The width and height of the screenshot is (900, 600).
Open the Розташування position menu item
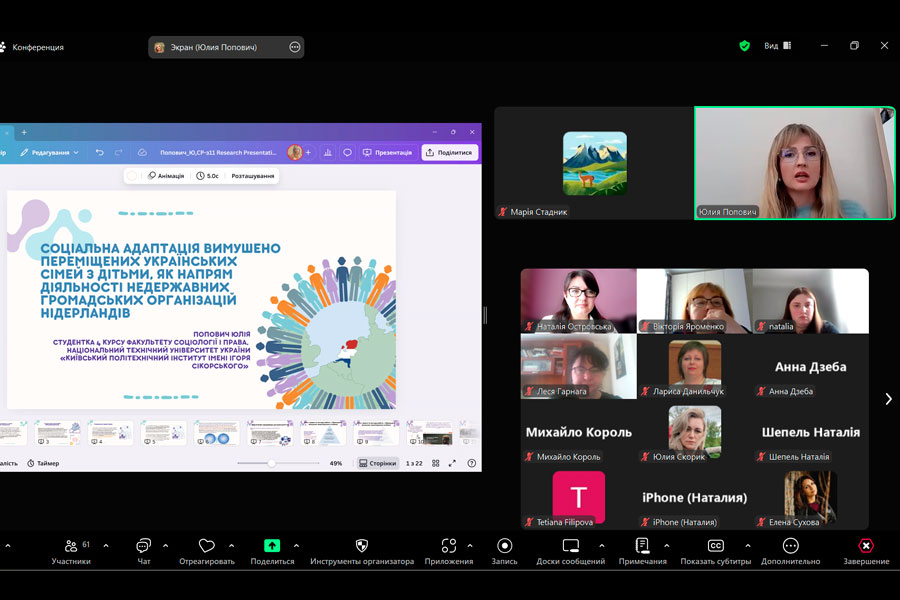[253, 176]
